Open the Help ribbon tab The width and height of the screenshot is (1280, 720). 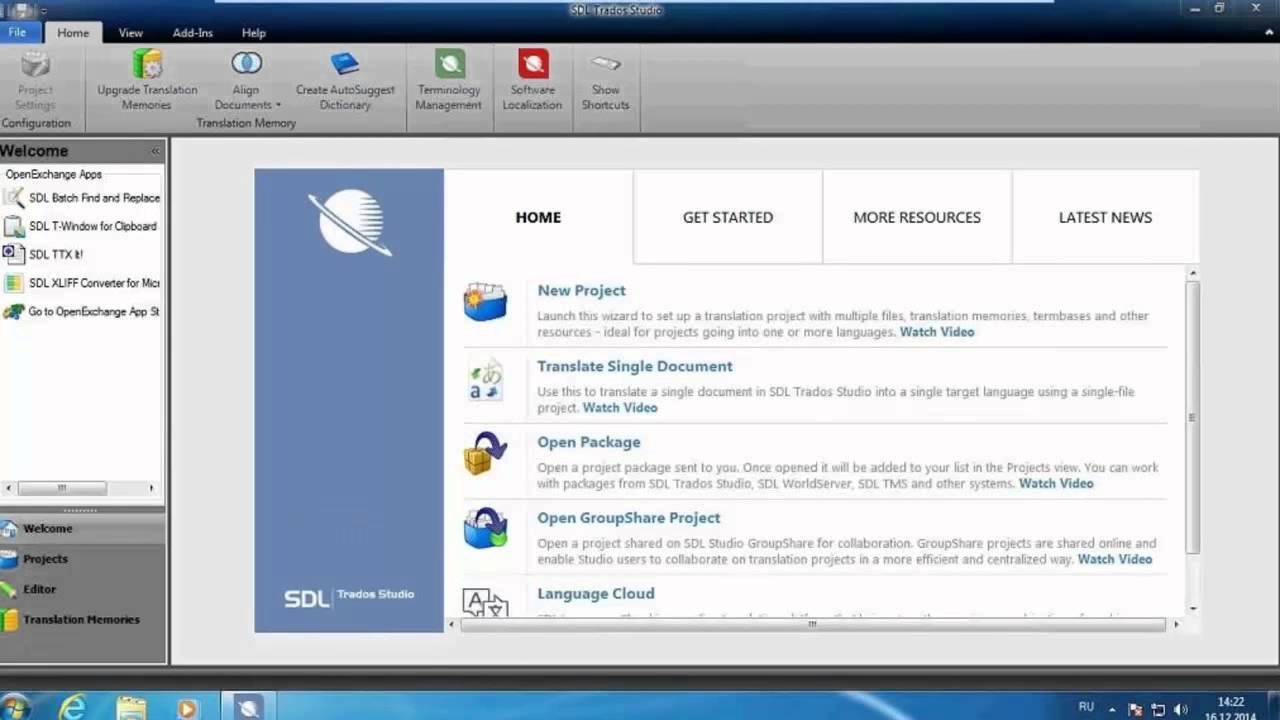pos(254,33)
